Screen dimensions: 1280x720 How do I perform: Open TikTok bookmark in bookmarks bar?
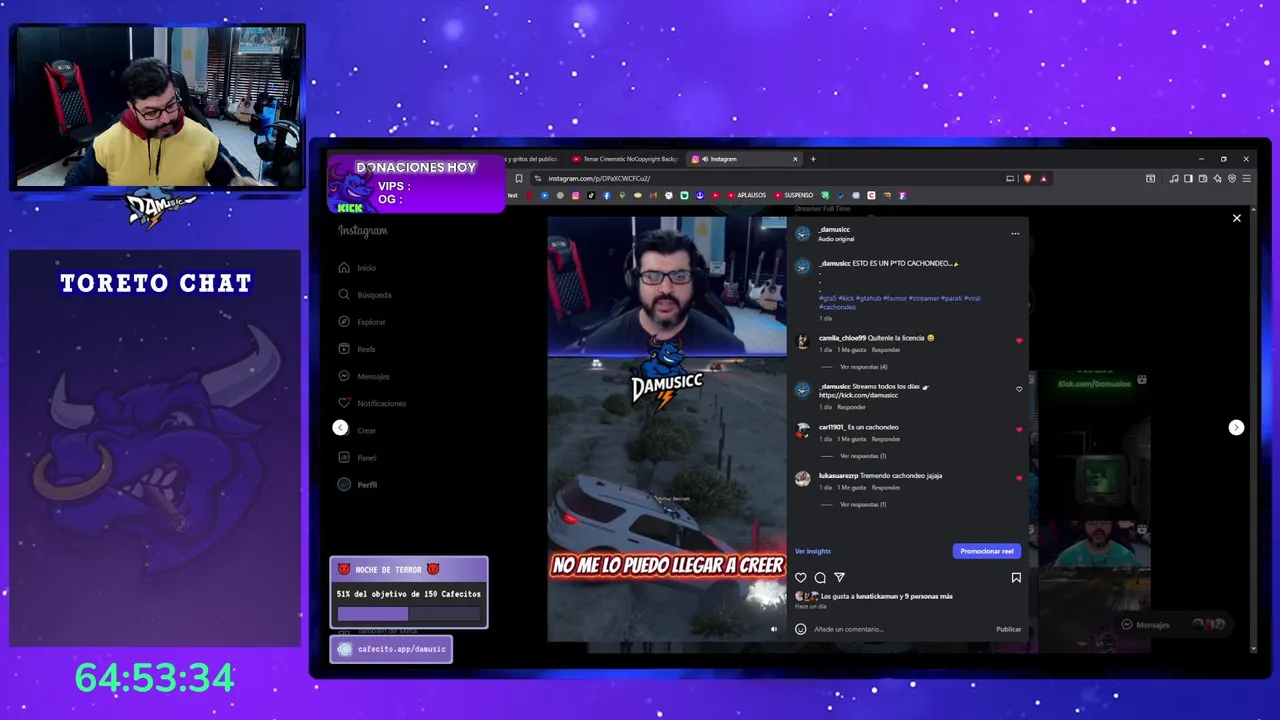(591, 195)
